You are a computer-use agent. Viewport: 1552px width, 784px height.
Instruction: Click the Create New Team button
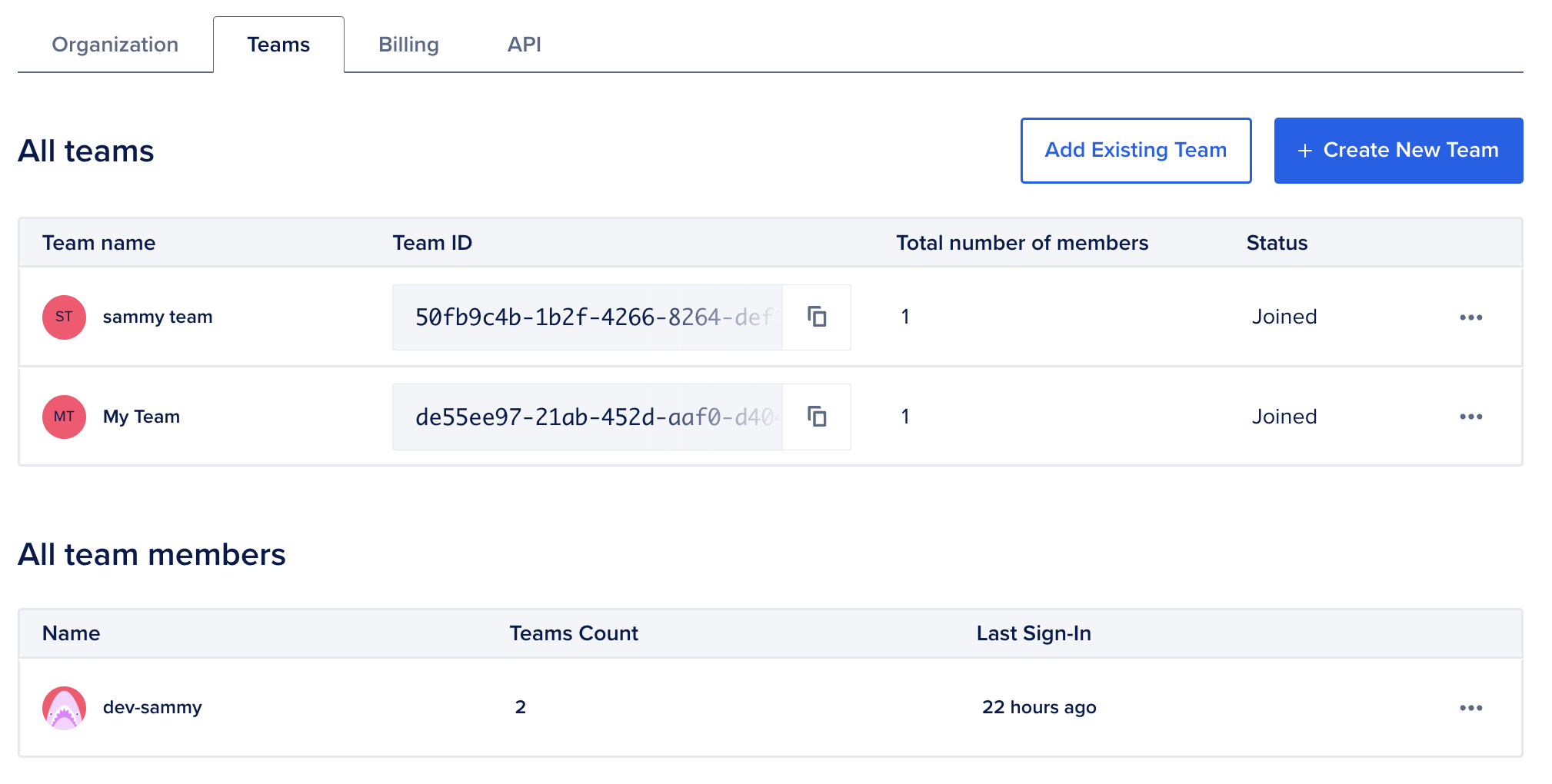[1397, 151]
